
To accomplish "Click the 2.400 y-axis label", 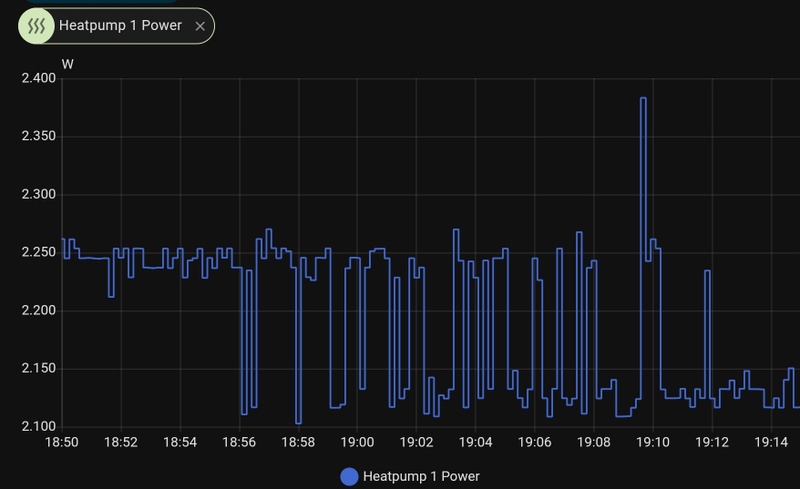I will click(x=39, y=78).
